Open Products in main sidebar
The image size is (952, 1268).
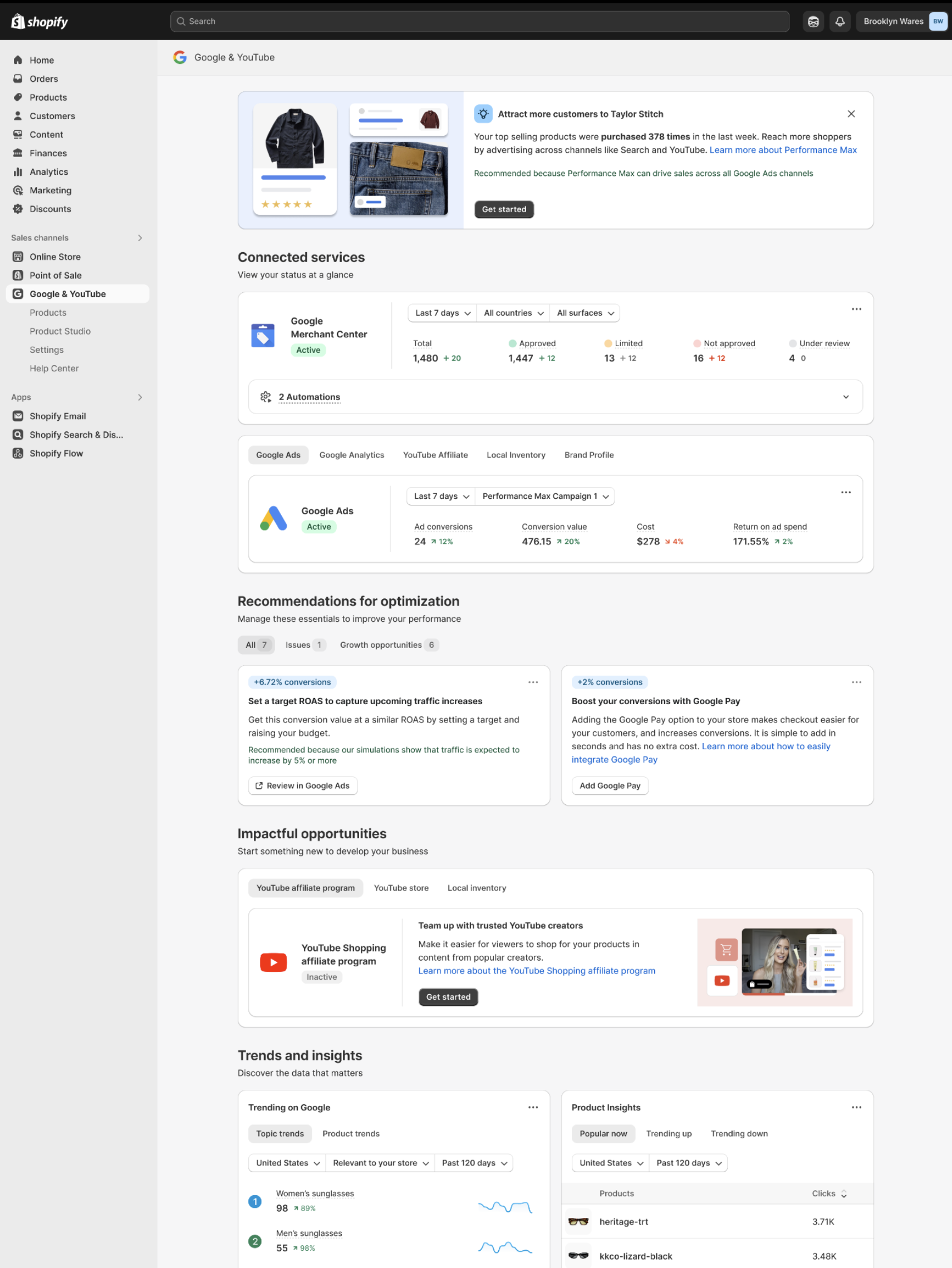tap(48, 97)
